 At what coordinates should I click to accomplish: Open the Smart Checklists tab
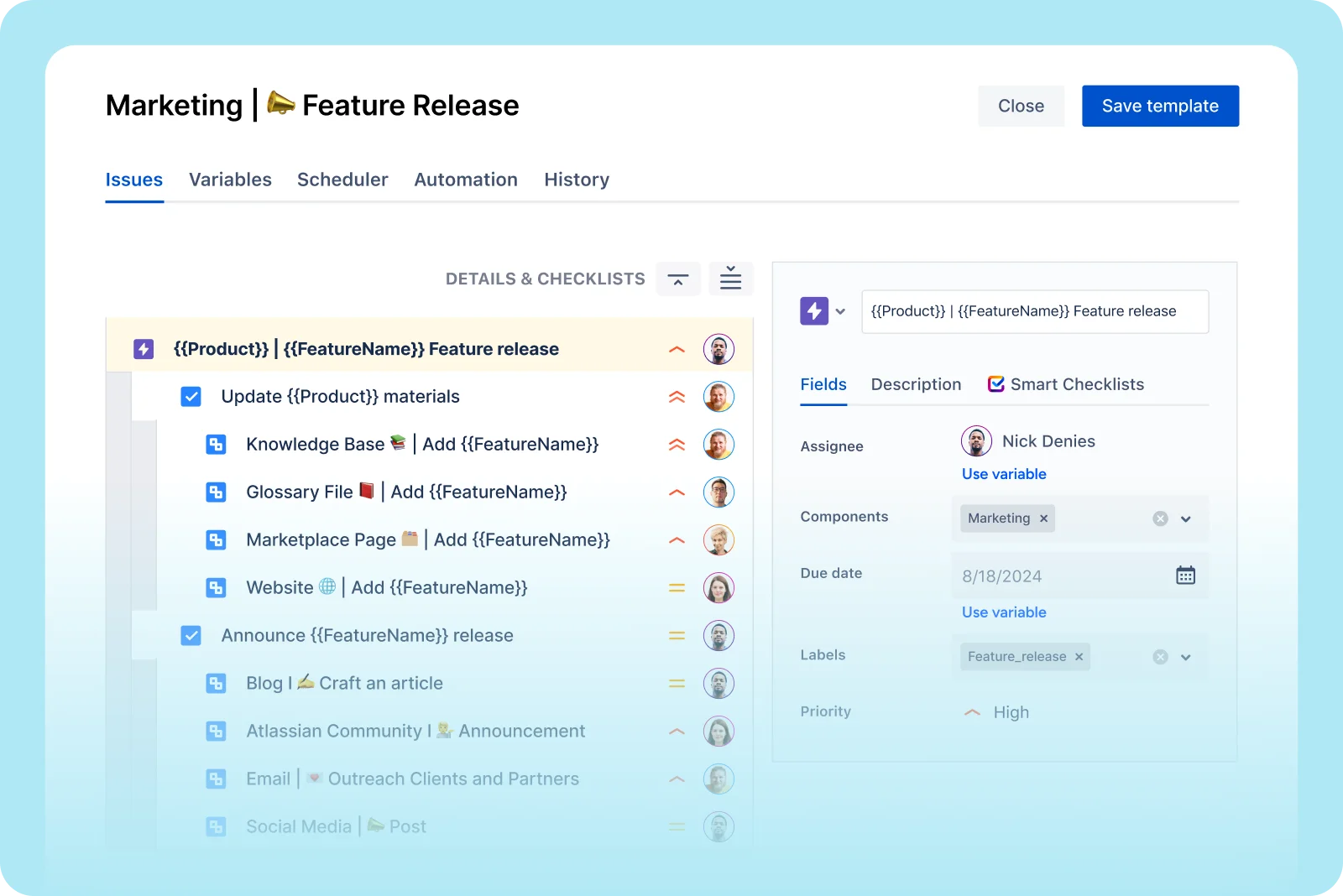1066,384
